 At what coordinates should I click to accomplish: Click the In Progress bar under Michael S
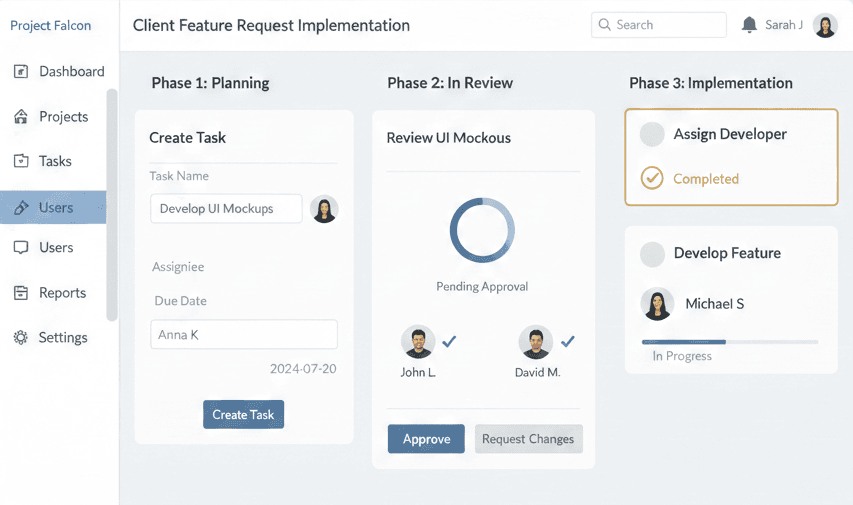[729, 342]
